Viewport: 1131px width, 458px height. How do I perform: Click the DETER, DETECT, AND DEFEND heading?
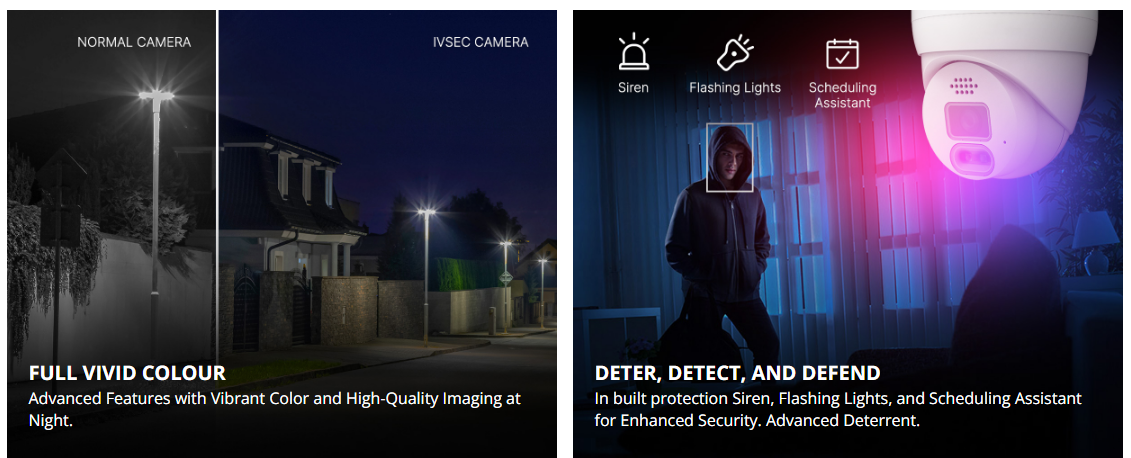point(737,373)
